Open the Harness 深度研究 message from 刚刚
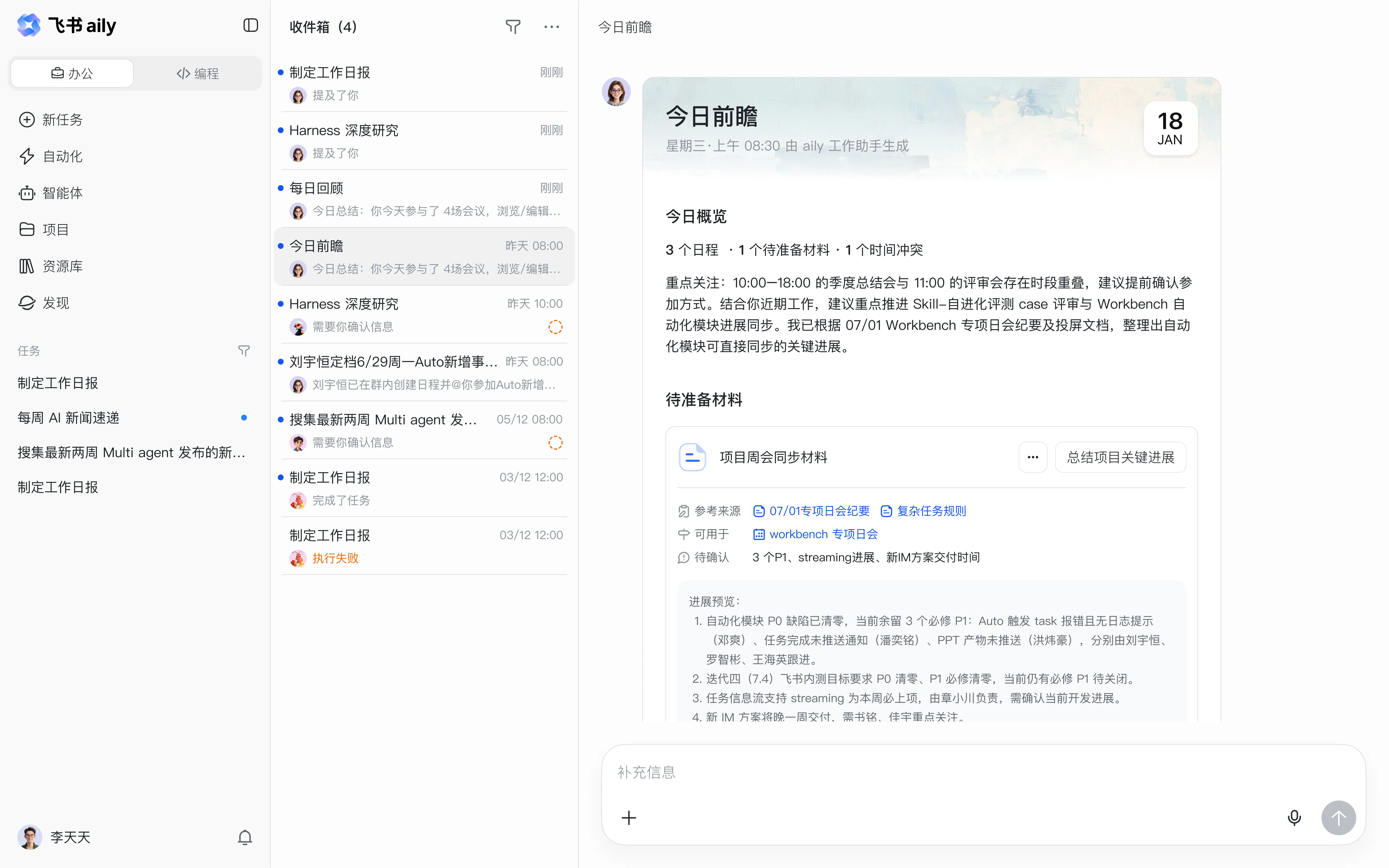1389x868 pixels. (424, 141)
